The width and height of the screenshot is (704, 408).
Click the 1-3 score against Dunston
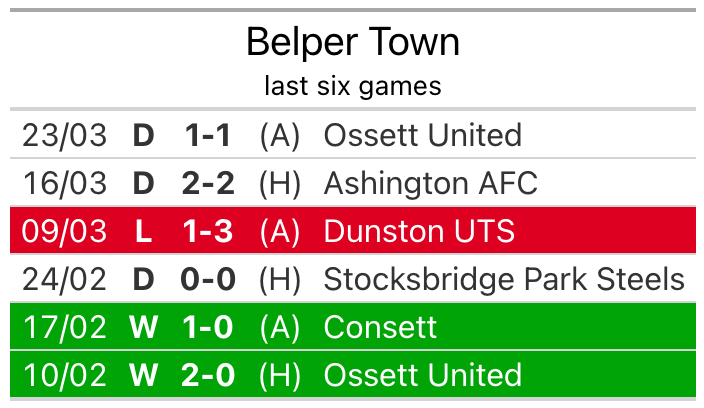pyautogui.click(x=208, y=231)
